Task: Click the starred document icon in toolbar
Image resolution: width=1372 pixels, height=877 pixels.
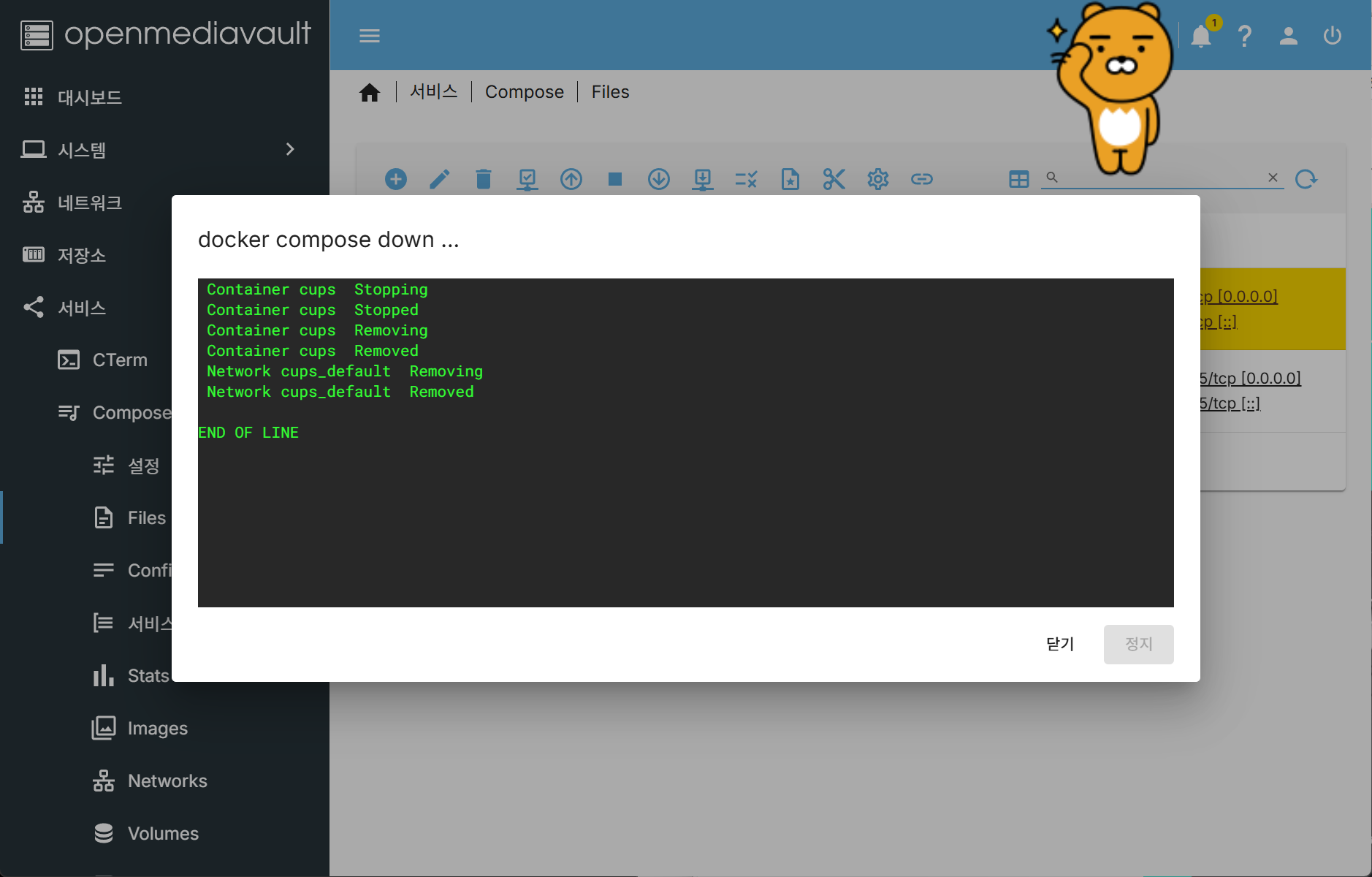Action: coord(790,179)
